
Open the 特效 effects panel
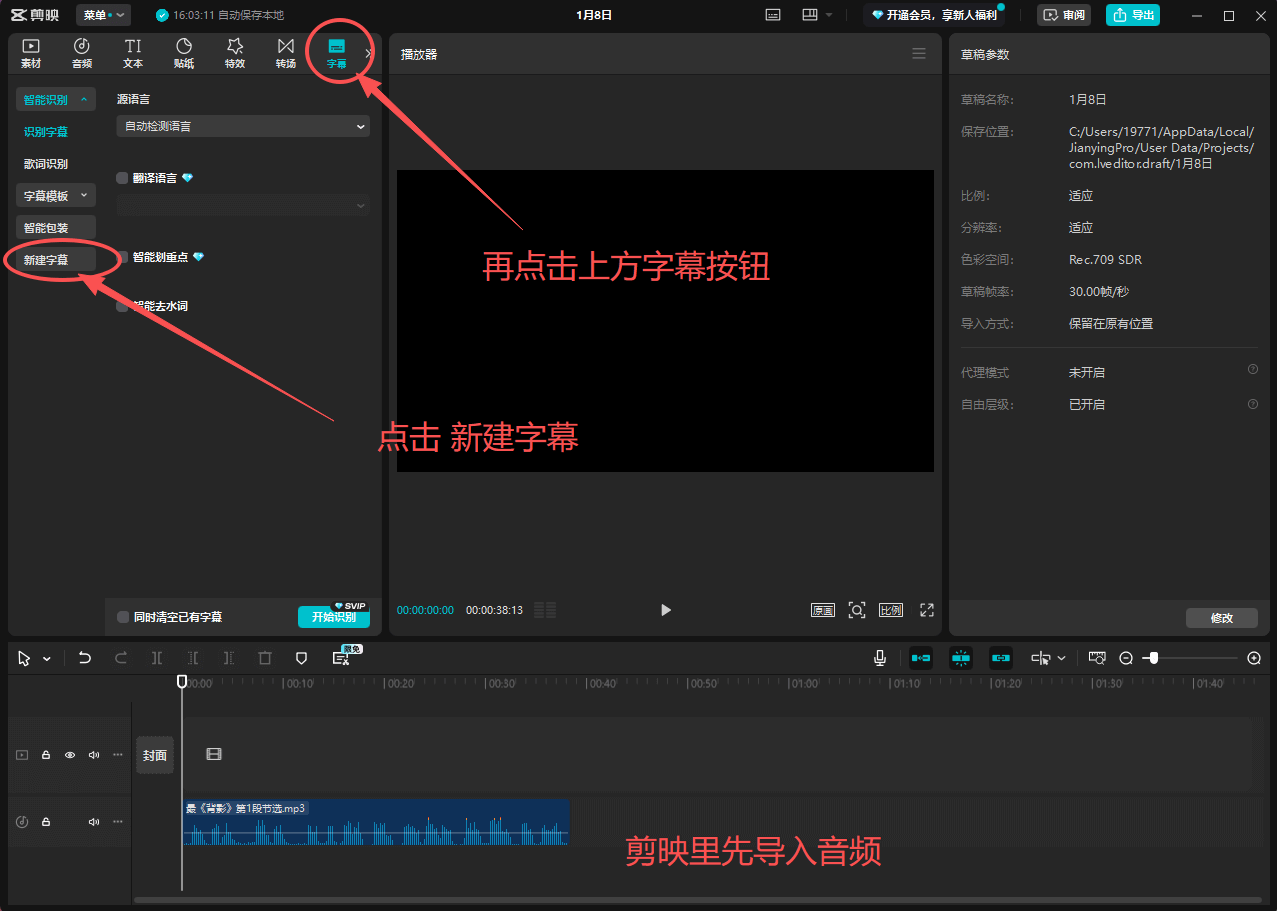235,53
